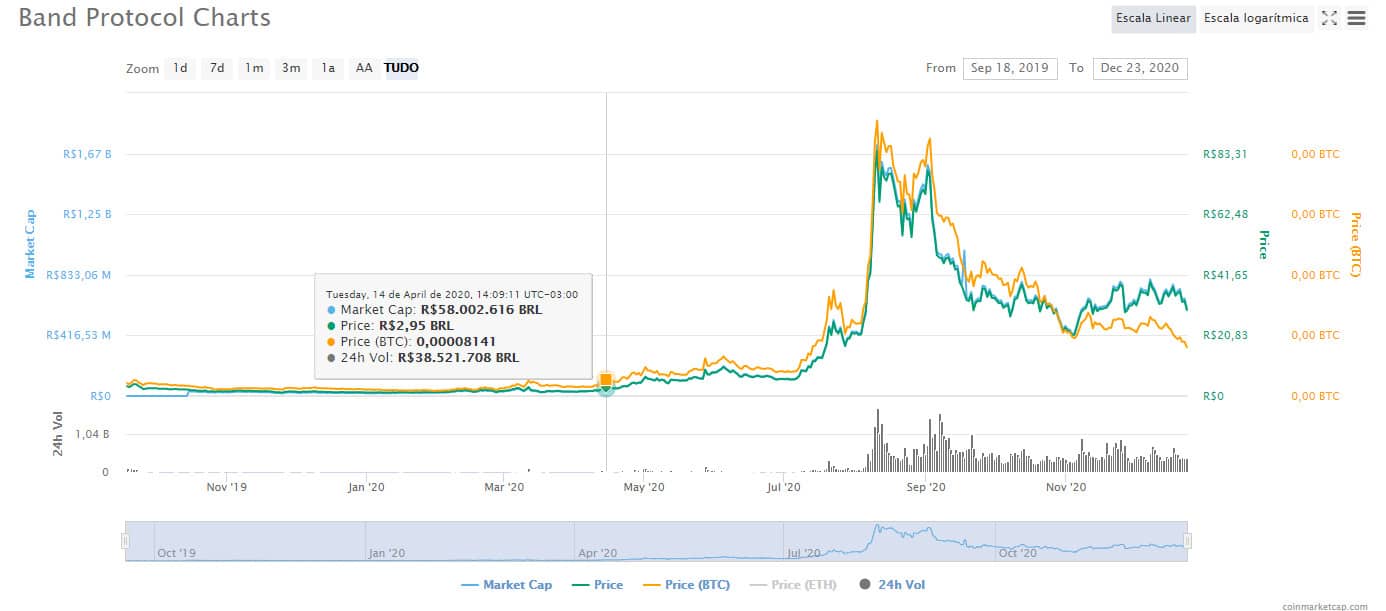Click tooltip value 0,00008141

point(456,342)
